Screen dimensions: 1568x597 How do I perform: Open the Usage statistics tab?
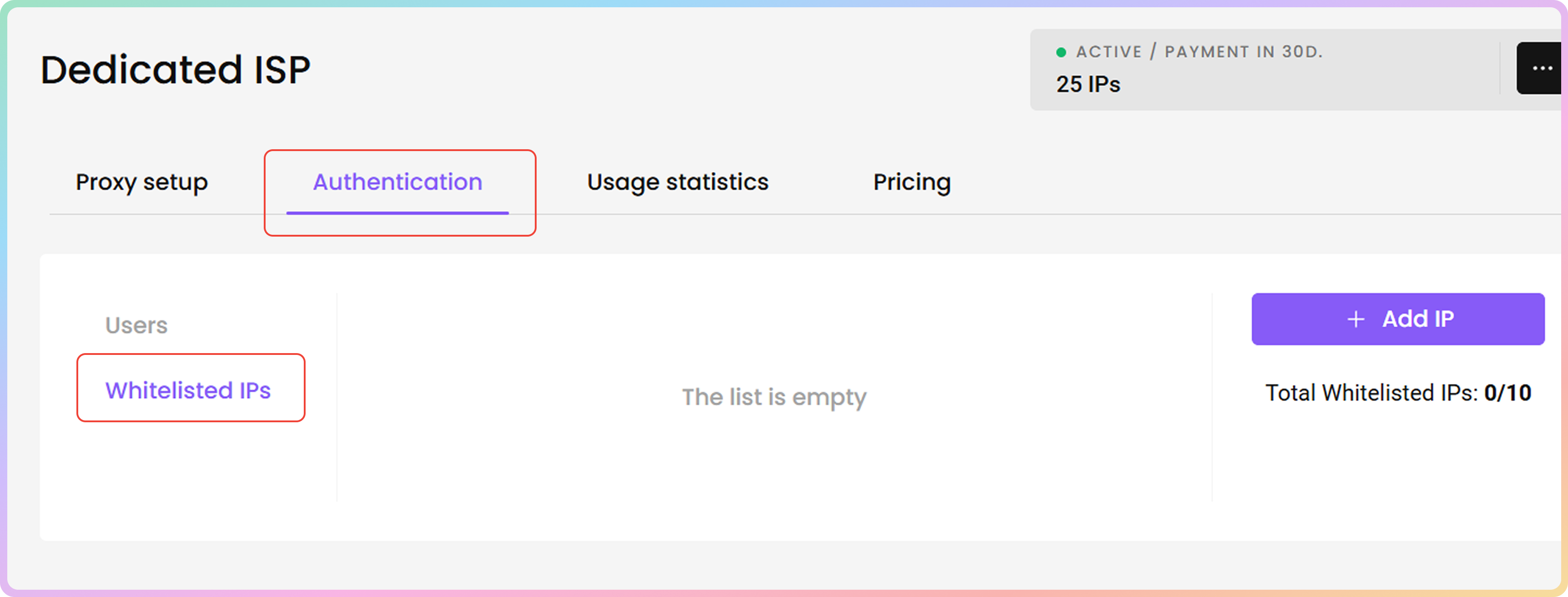coord(678,182)
